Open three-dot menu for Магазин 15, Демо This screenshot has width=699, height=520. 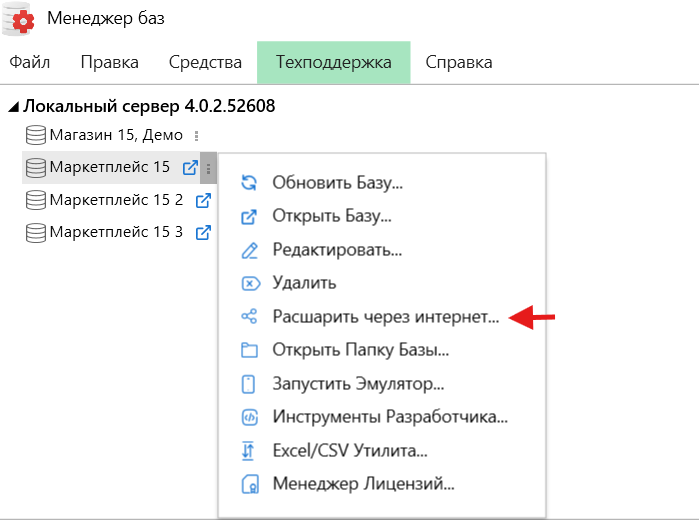tap(196, 136)
